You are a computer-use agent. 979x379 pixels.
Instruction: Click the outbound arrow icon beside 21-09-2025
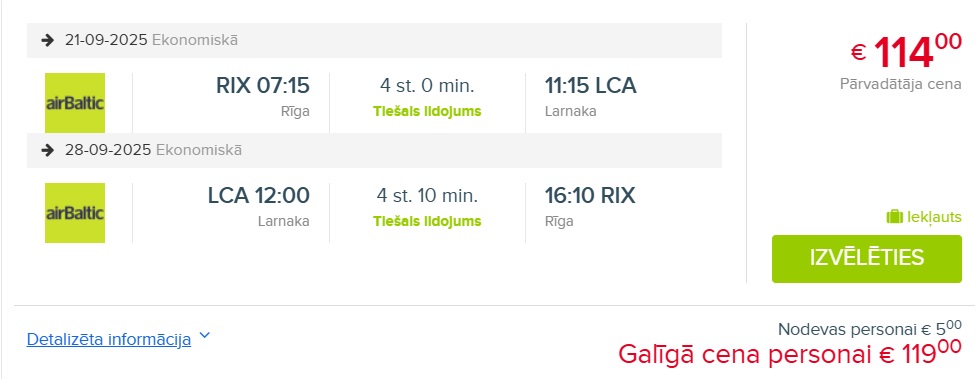pos(47,41)
